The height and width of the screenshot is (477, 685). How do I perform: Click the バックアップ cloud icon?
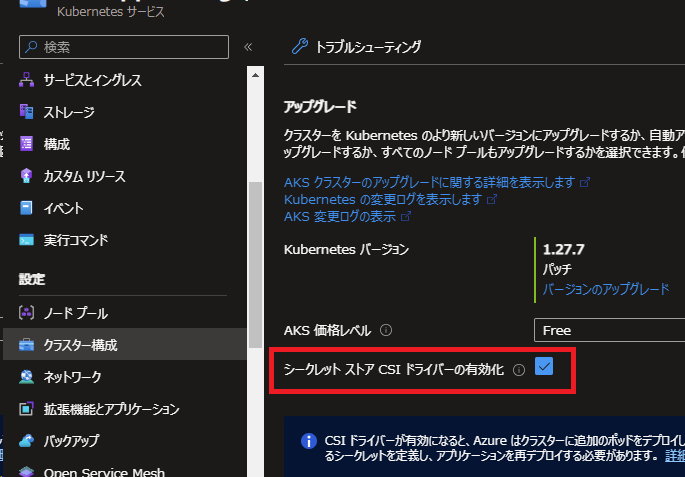(27, 441)
